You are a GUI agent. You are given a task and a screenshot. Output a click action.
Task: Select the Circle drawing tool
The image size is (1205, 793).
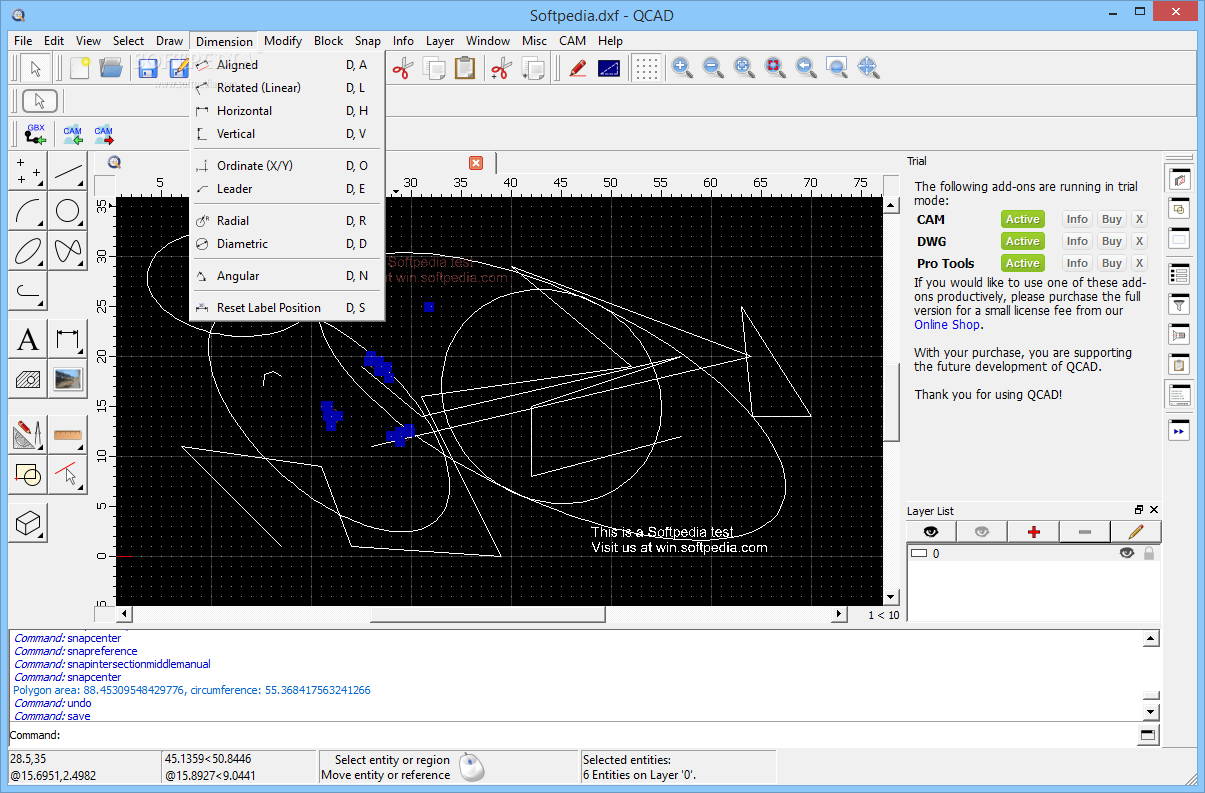(x=68, y=211)
